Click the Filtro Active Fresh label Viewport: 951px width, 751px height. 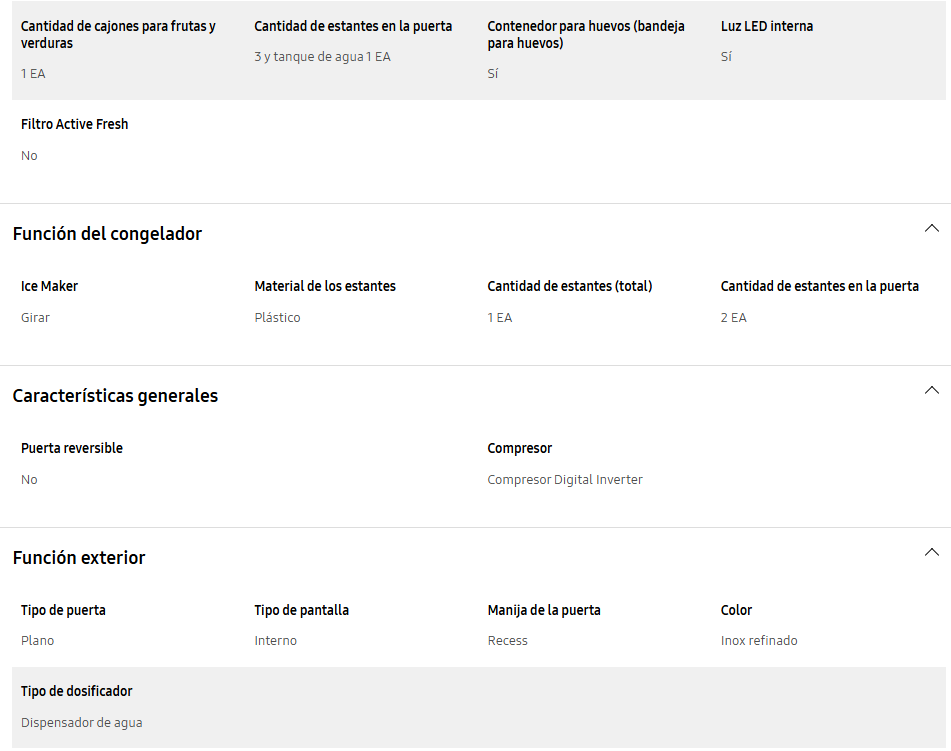pos(75,124)
